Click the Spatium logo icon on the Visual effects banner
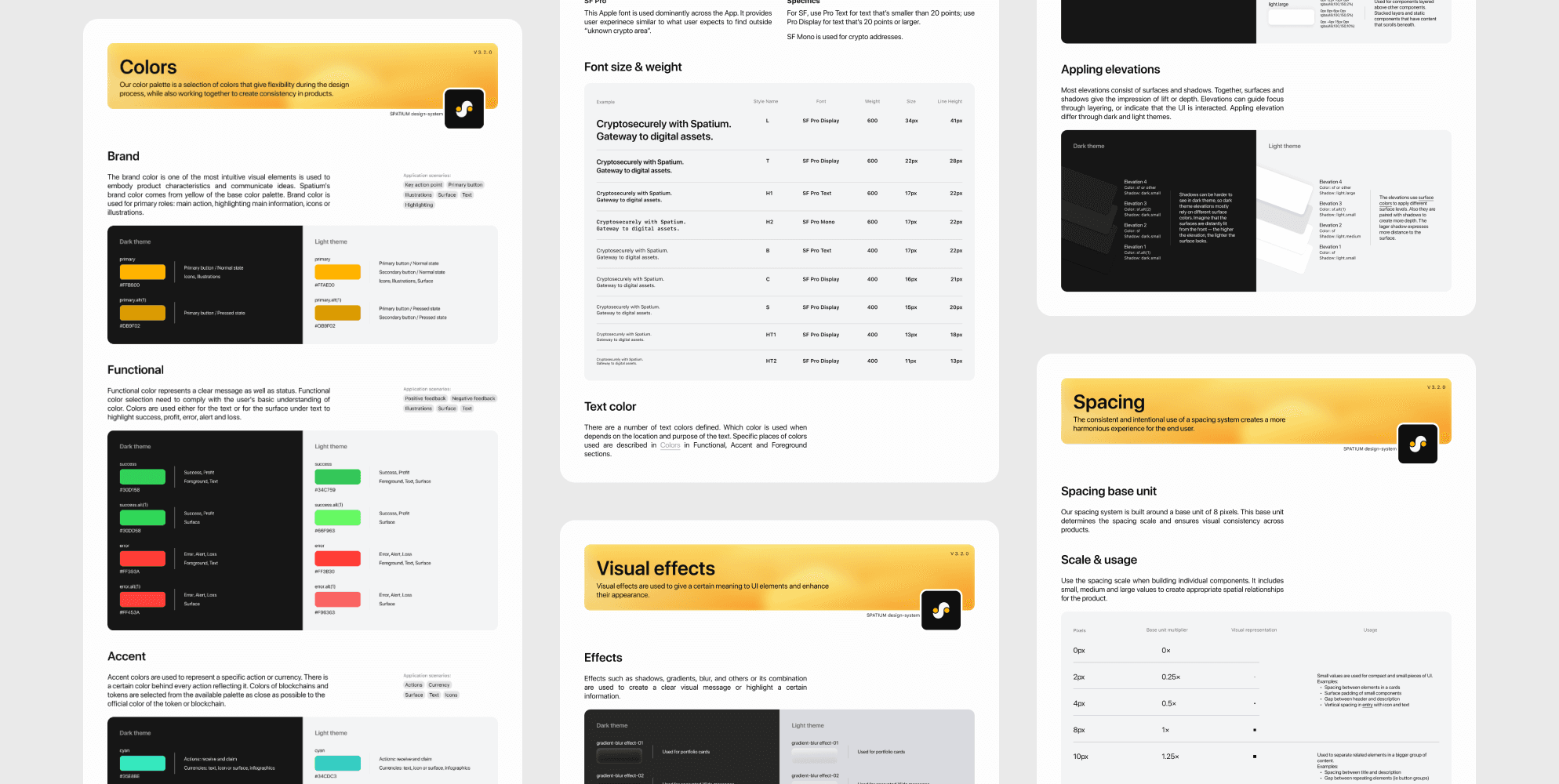This screenshot has width=1559, height=784. [941, 610]
